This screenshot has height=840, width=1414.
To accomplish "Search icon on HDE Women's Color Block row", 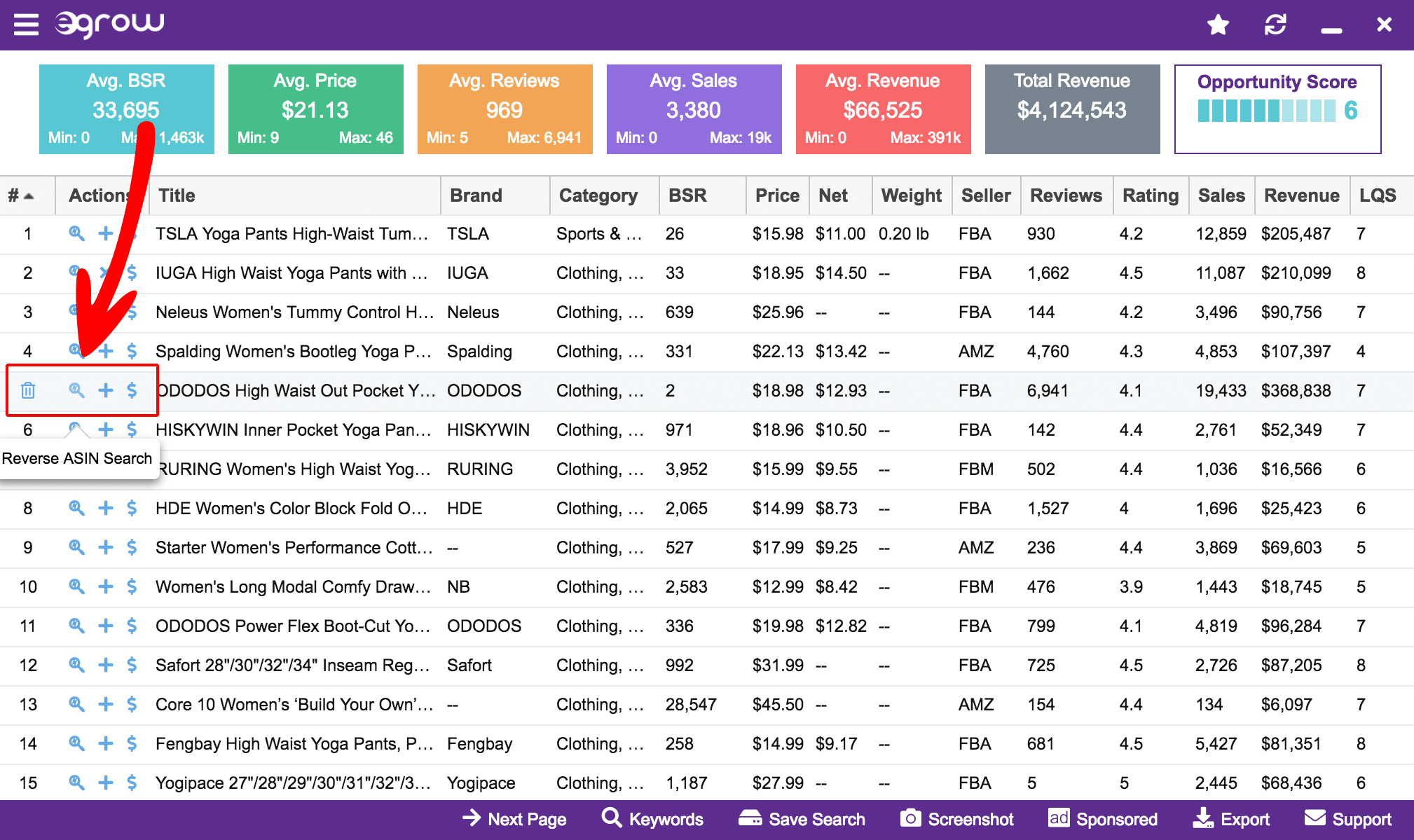I will 76,508.
